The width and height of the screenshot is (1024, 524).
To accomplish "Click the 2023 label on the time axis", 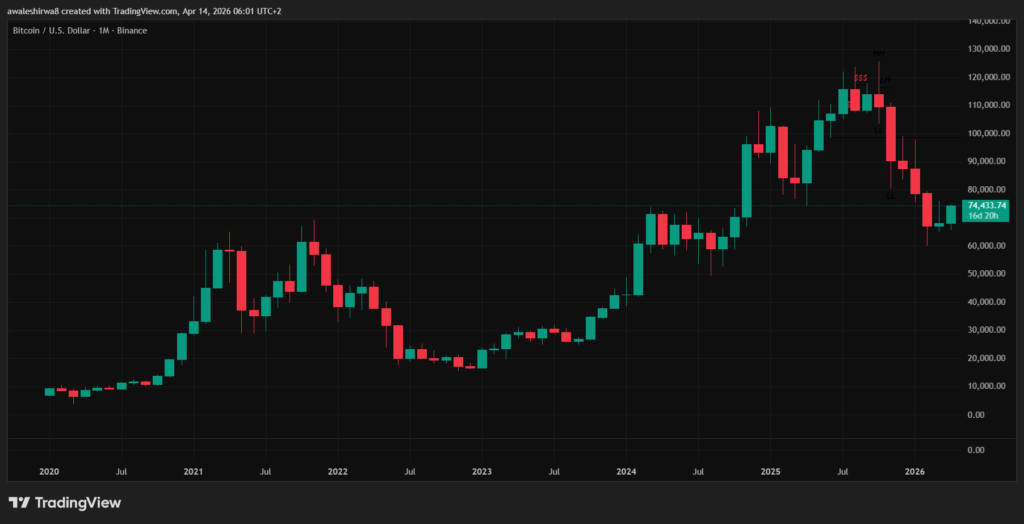I will click(482, 470).
